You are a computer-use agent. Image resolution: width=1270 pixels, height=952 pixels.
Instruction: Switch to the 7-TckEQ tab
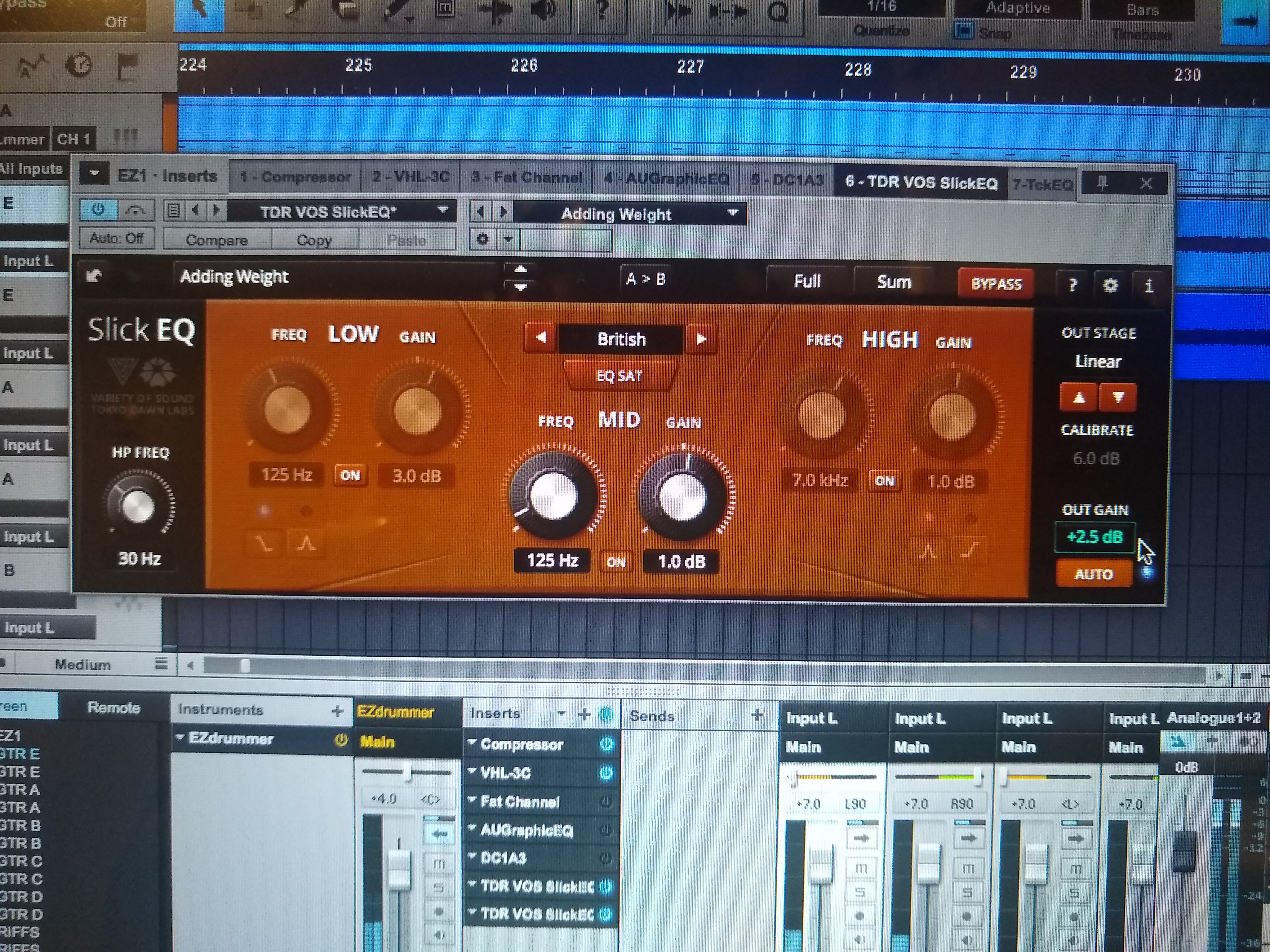pyautogui.click(x=1043, y=184)
